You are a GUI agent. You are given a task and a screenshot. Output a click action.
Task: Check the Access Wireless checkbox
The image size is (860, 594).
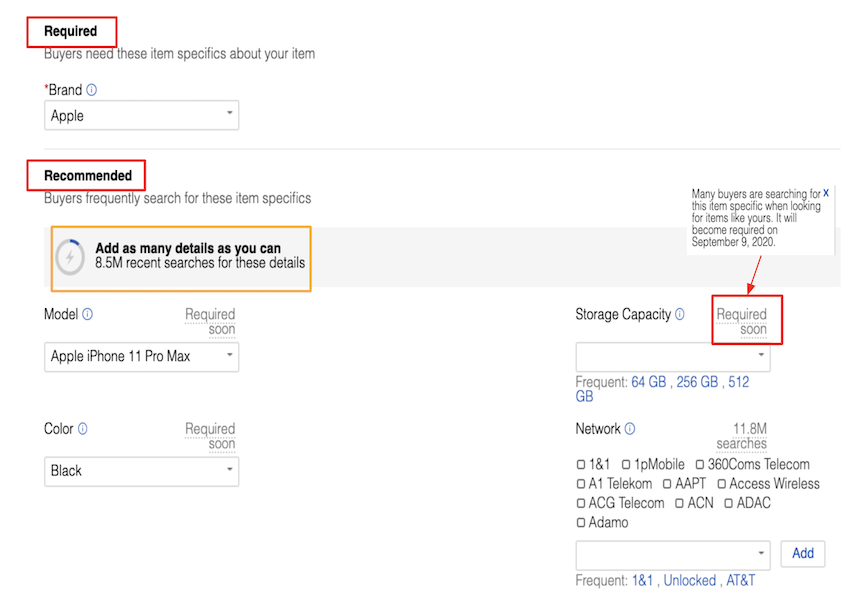click(722, 484)
